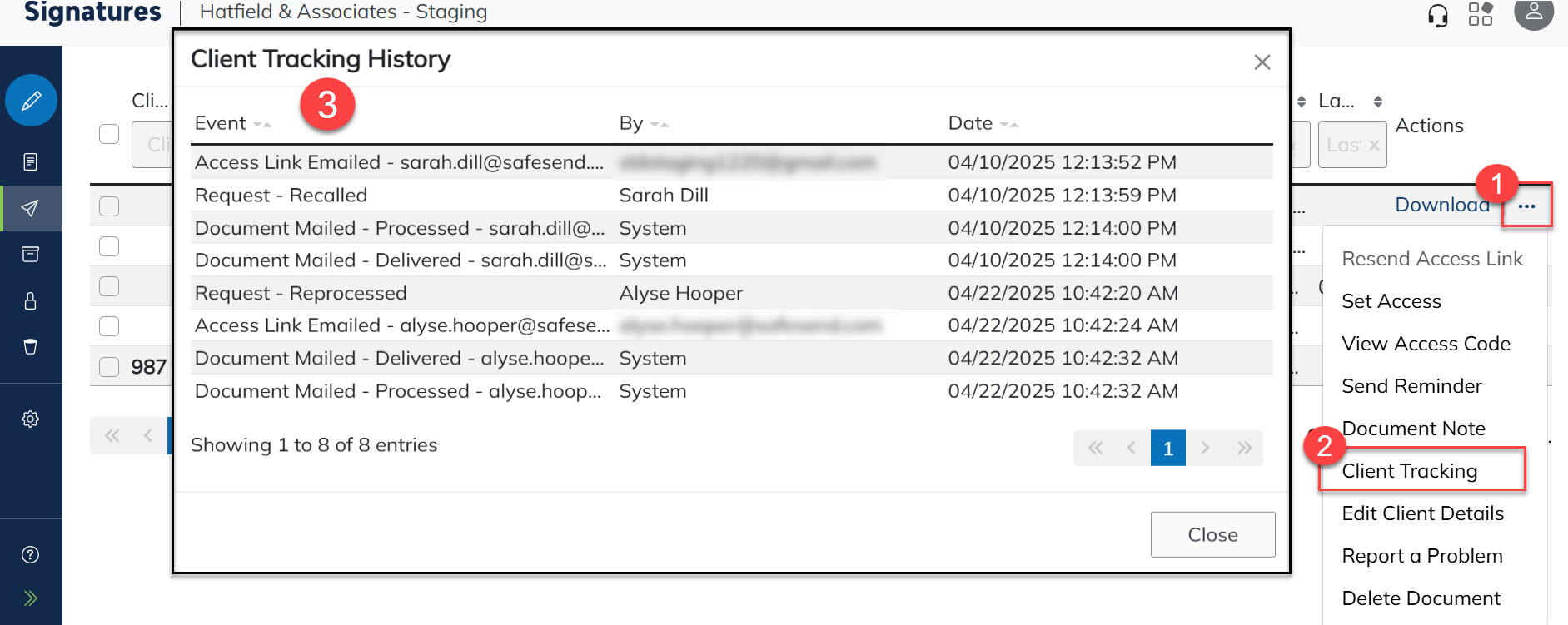The width and height of the screenshot is (1568, 625).
Task: Tick the checkbox beside row 987
Action: click(x=109, y=367)
